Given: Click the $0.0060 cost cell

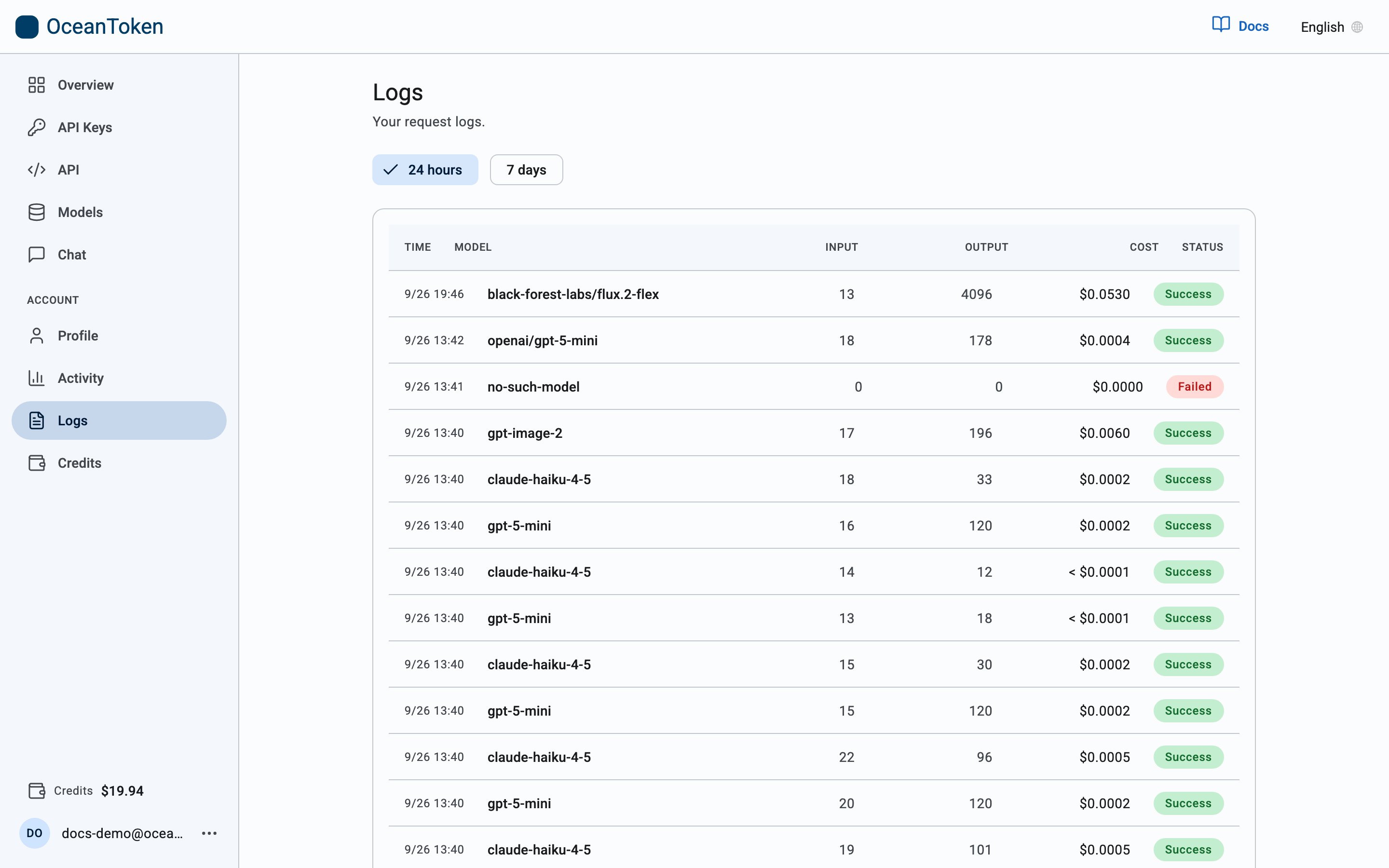Looking at the screenshot, I should tap(1104, 434).
